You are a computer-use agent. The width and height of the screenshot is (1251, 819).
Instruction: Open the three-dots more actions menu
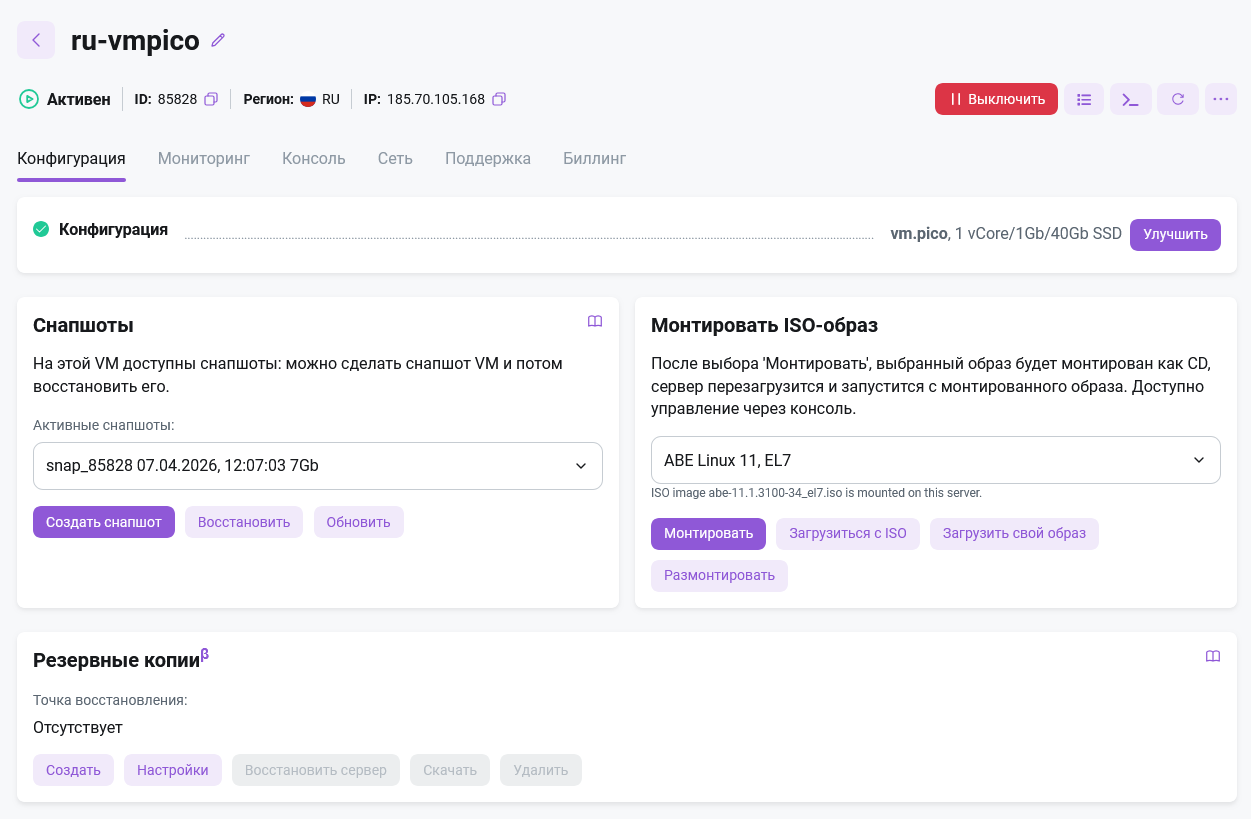tap(1220, 99)
